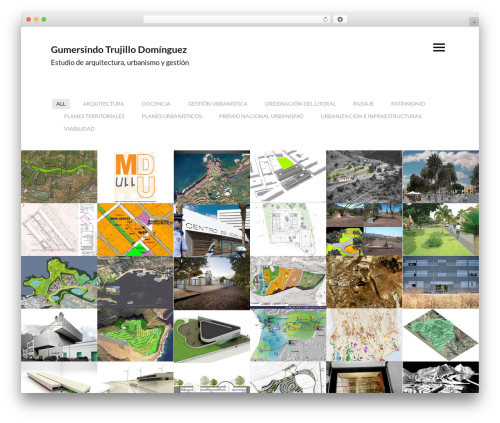Filter projects by ARQUITECTURA
500x423 pixels.
[x=103, y=104]
